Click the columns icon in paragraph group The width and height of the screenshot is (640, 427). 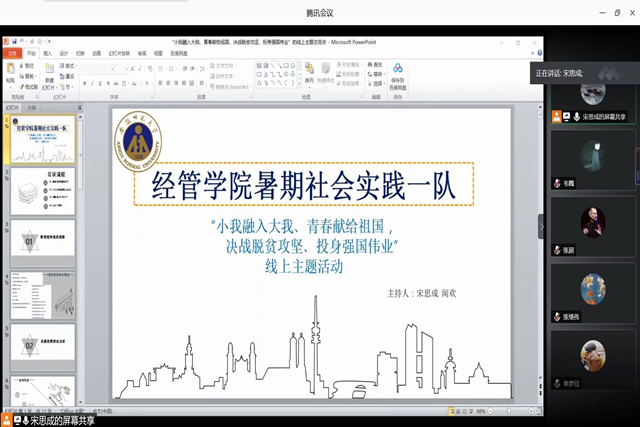click(x=201, y=83)
